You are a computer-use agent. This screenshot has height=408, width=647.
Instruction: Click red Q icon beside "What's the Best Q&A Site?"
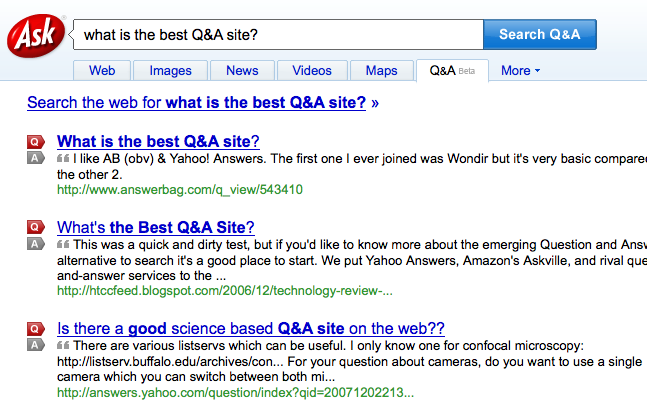coord(35,227)
